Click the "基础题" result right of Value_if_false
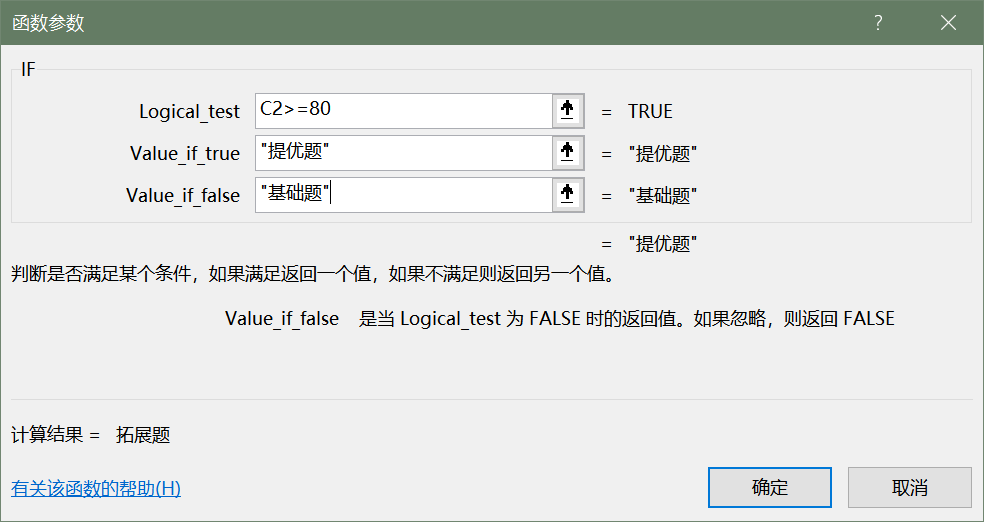 662,196
